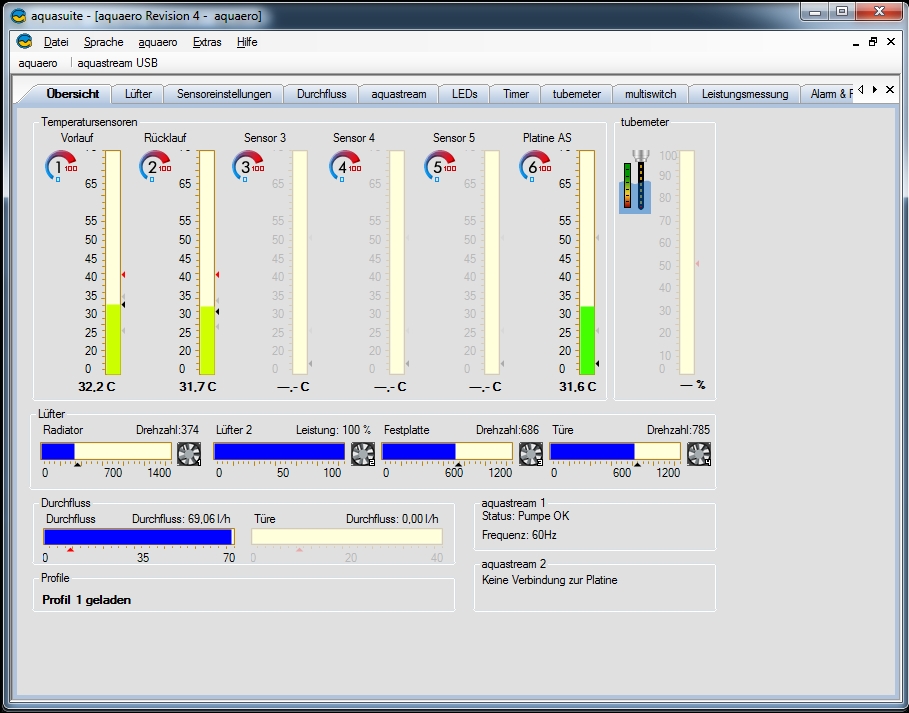This screenshot has width=909, height=713.
Task: Click the Drehzahl:374 radiator value
Action: (168, 430)
